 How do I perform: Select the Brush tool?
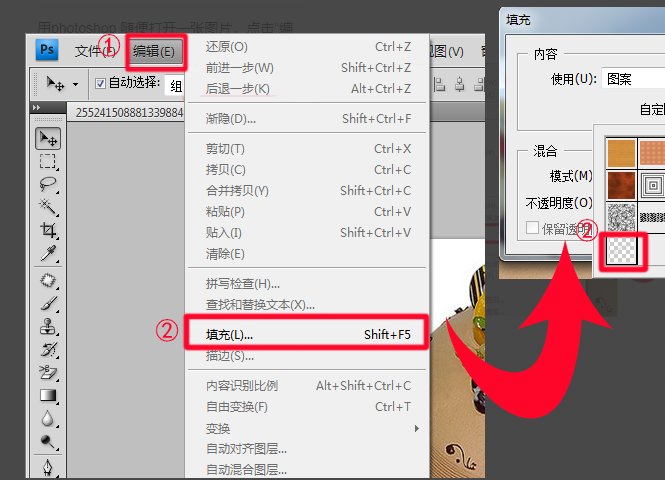coord(48,304)
